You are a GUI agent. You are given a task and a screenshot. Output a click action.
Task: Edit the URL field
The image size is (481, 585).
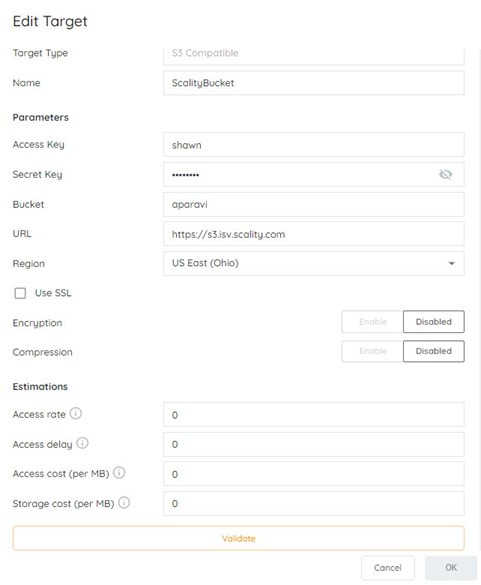[314, 234]
